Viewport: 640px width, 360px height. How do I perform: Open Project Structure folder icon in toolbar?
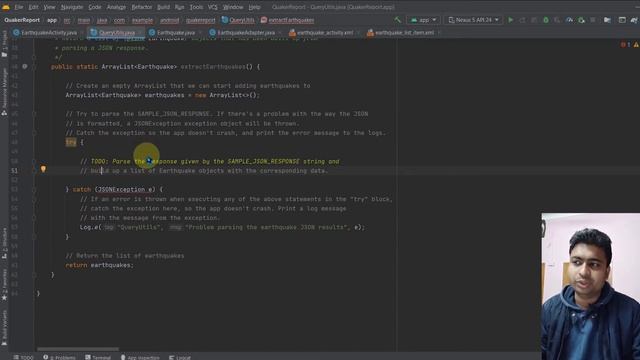pyautogui.click(x=607, y=20)
